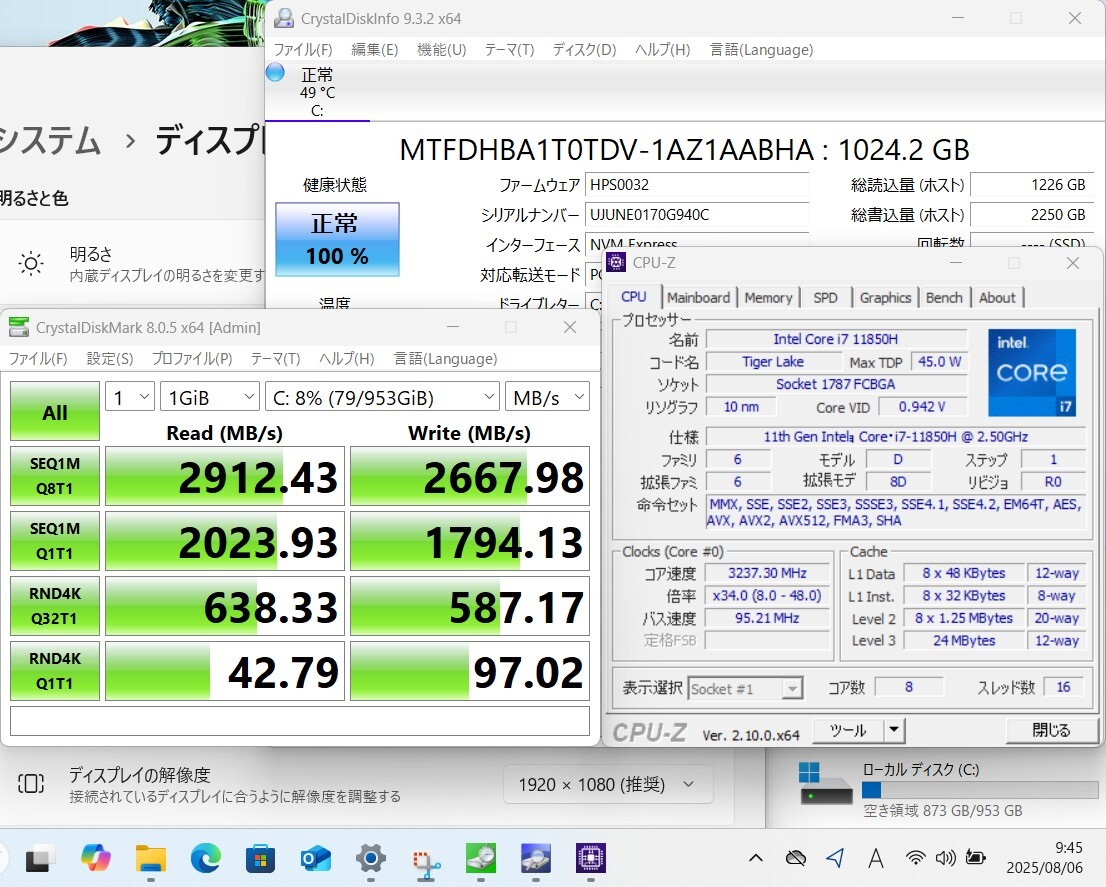Start the RND4K Q1T1 test
The height and width of the screenshot is (887, 1106).
coord(54,671)
